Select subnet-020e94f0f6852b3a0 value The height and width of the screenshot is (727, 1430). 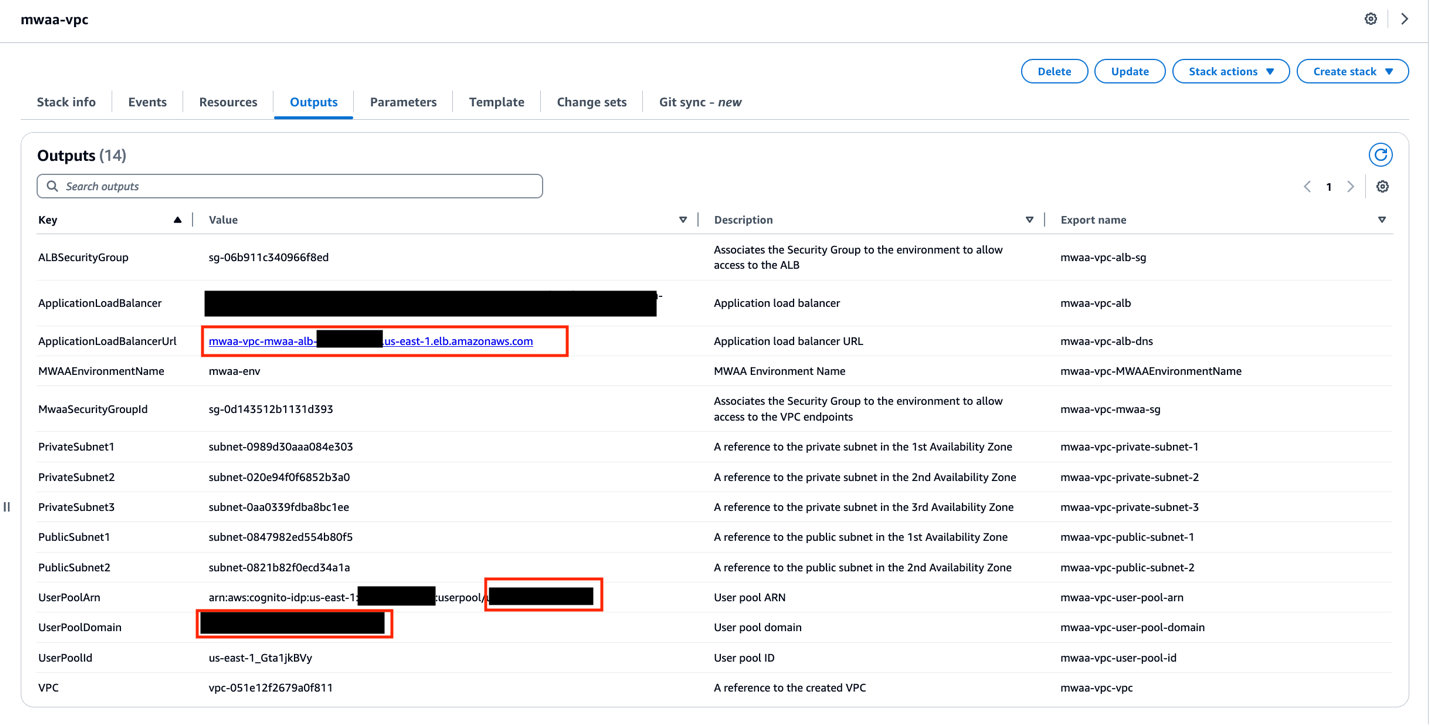pos(279,478)
